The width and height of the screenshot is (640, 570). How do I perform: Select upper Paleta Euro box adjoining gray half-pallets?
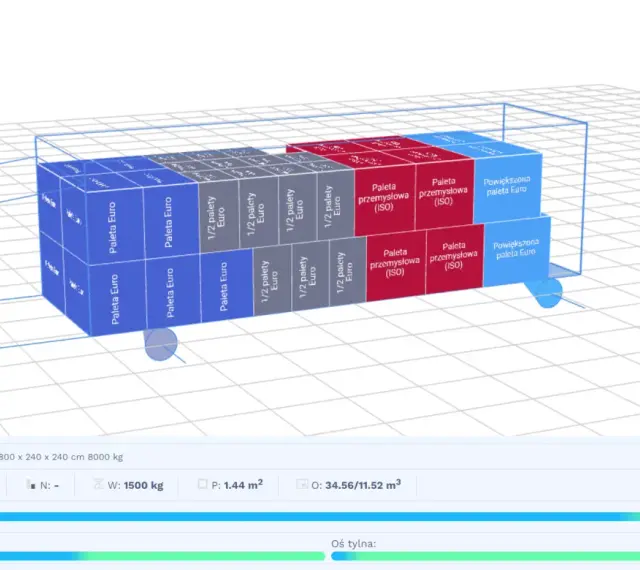tap(171, 222)
